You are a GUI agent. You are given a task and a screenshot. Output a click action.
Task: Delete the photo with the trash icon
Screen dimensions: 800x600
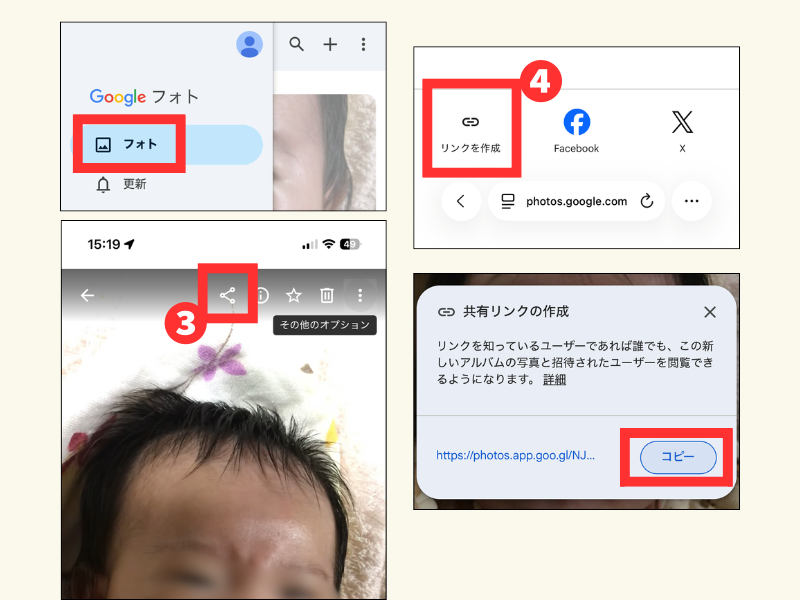326,295
